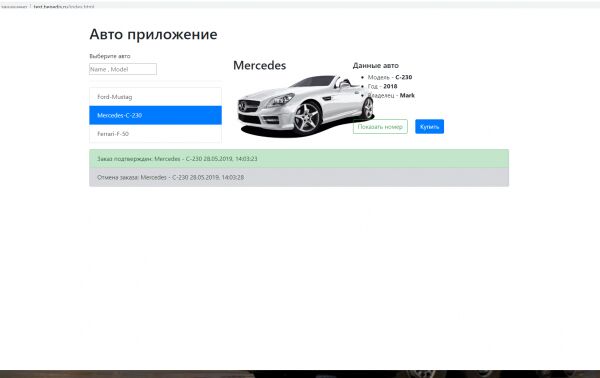Click the browser address bar URL
Viewport: 600px width, 378px height.
[x=64, y=6]
